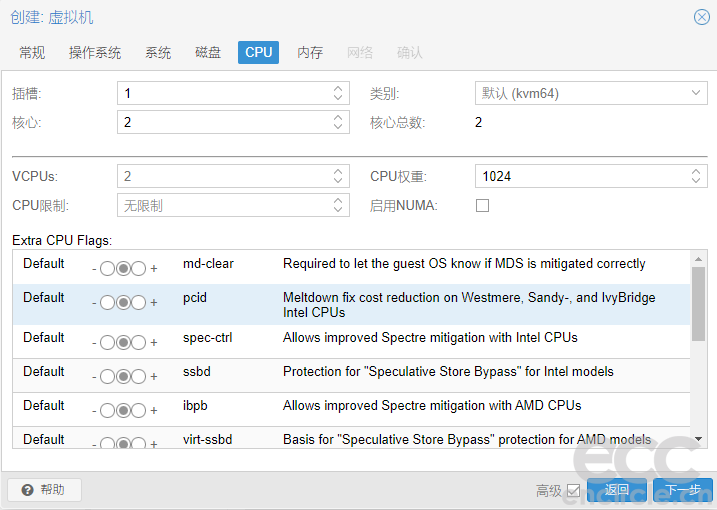Click the 下一步 next button
717x510 pixels.
(x=682, y=490)
